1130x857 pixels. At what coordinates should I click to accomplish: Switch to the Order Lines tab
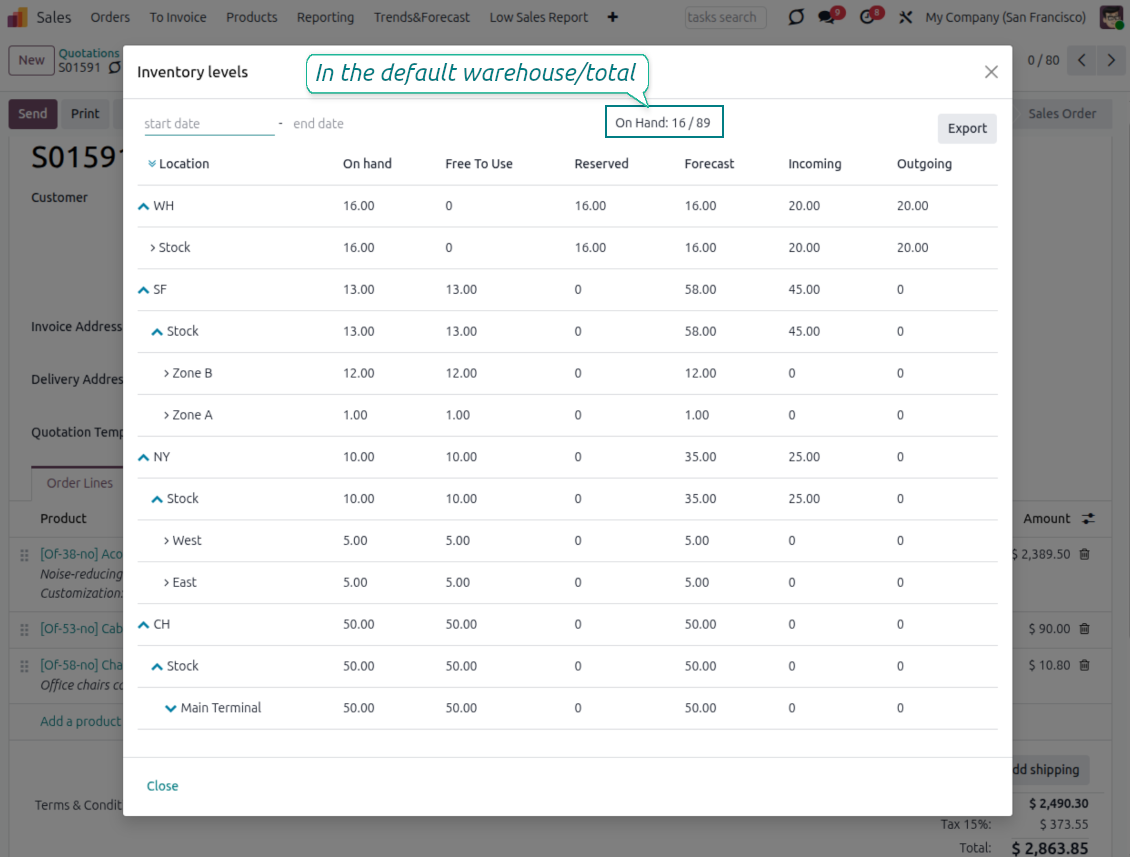[x=78, y=483]
